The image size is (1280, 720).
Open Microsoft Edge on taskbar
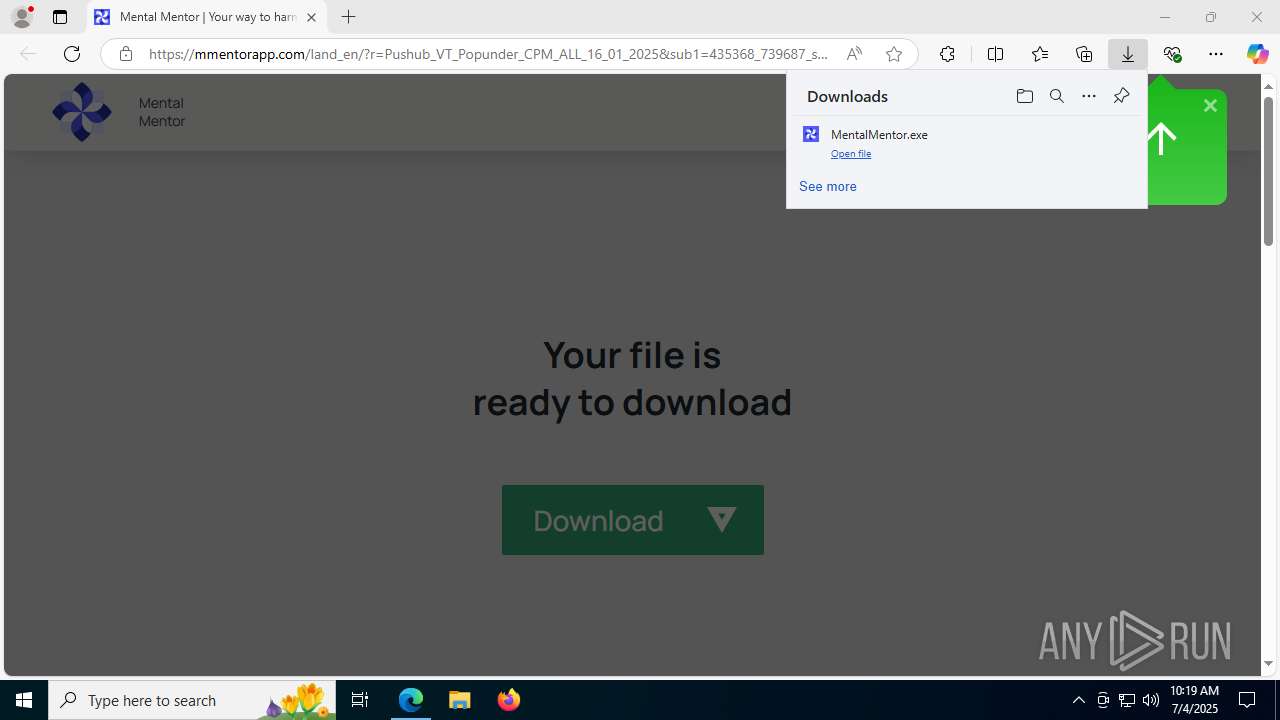tap(411, 700)
